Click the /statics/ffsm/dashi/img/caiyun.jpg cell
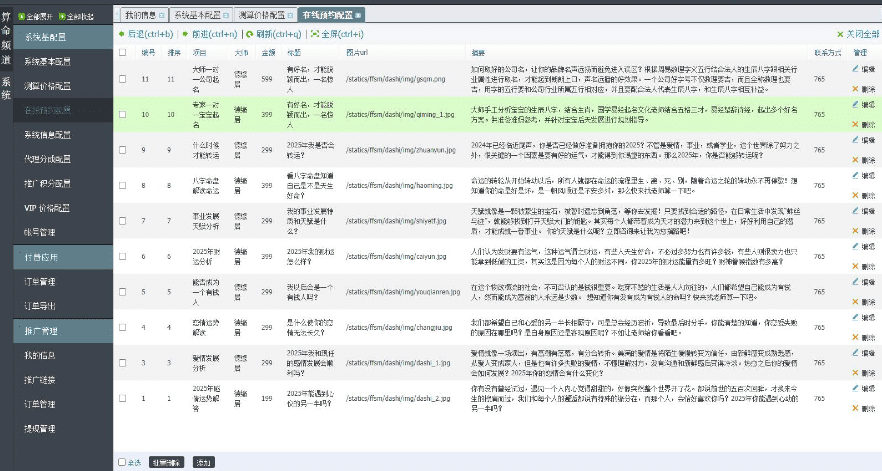 click(x=396, y=257)
